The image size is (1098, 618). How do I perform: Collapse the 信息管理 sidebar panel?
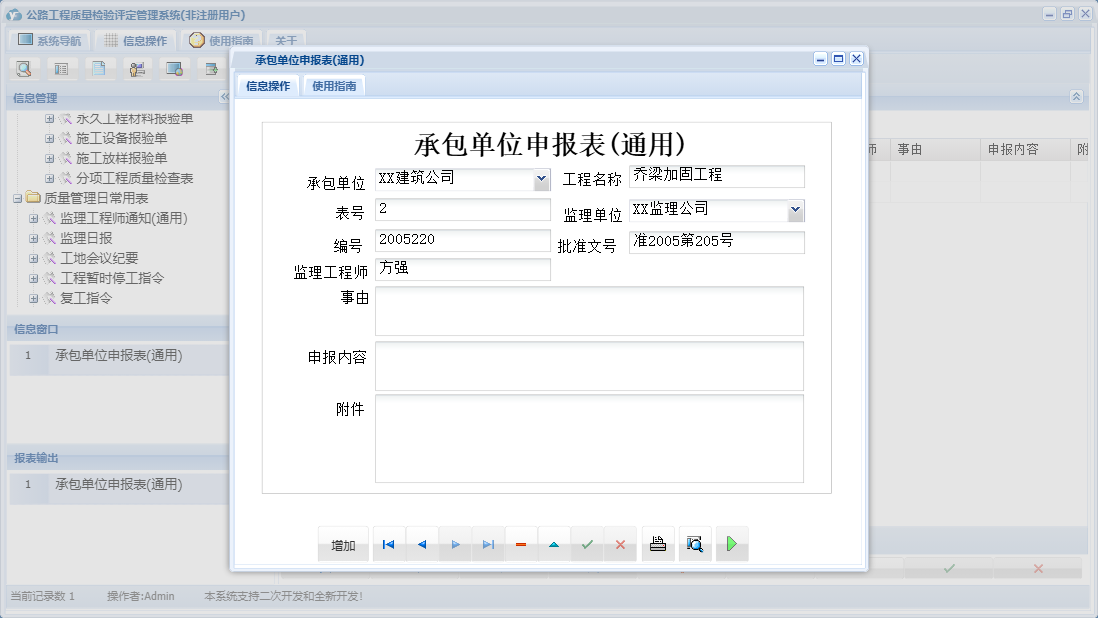pyautogui.click(x=226, y=98)
